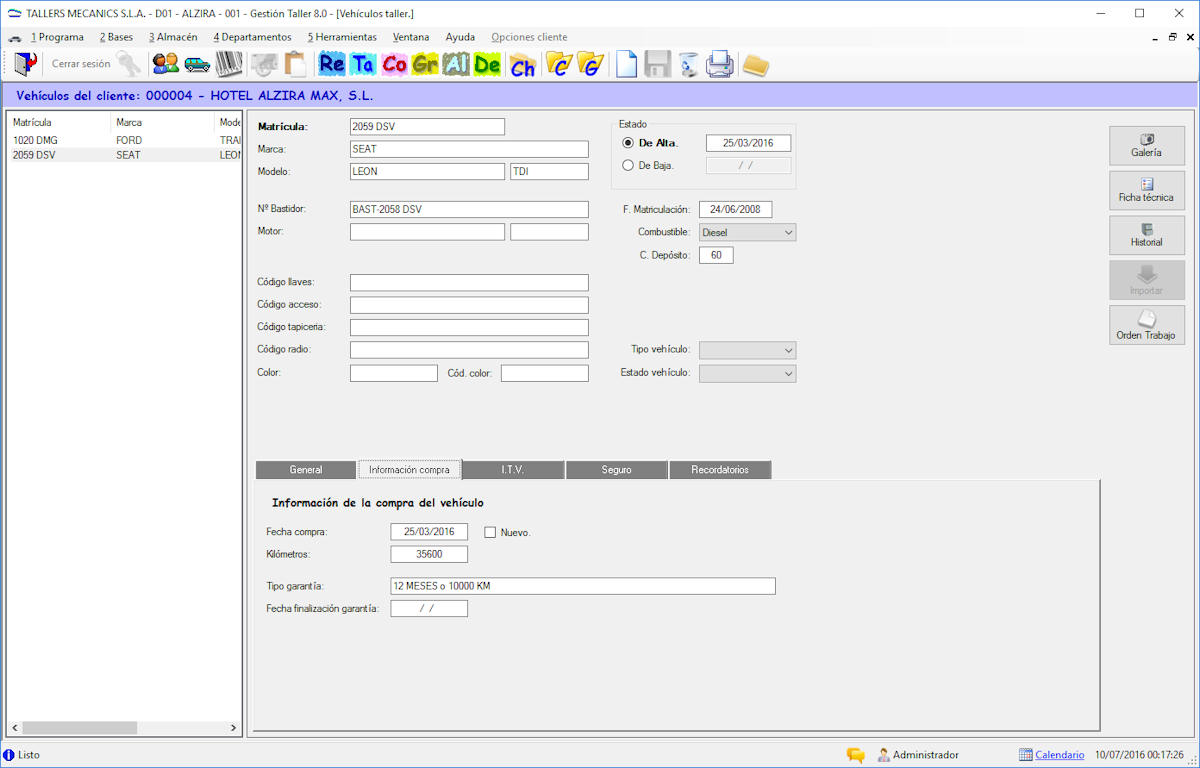
Task: Open the Ventana menu
Action: pyautogui.click(x=411, y=37)
